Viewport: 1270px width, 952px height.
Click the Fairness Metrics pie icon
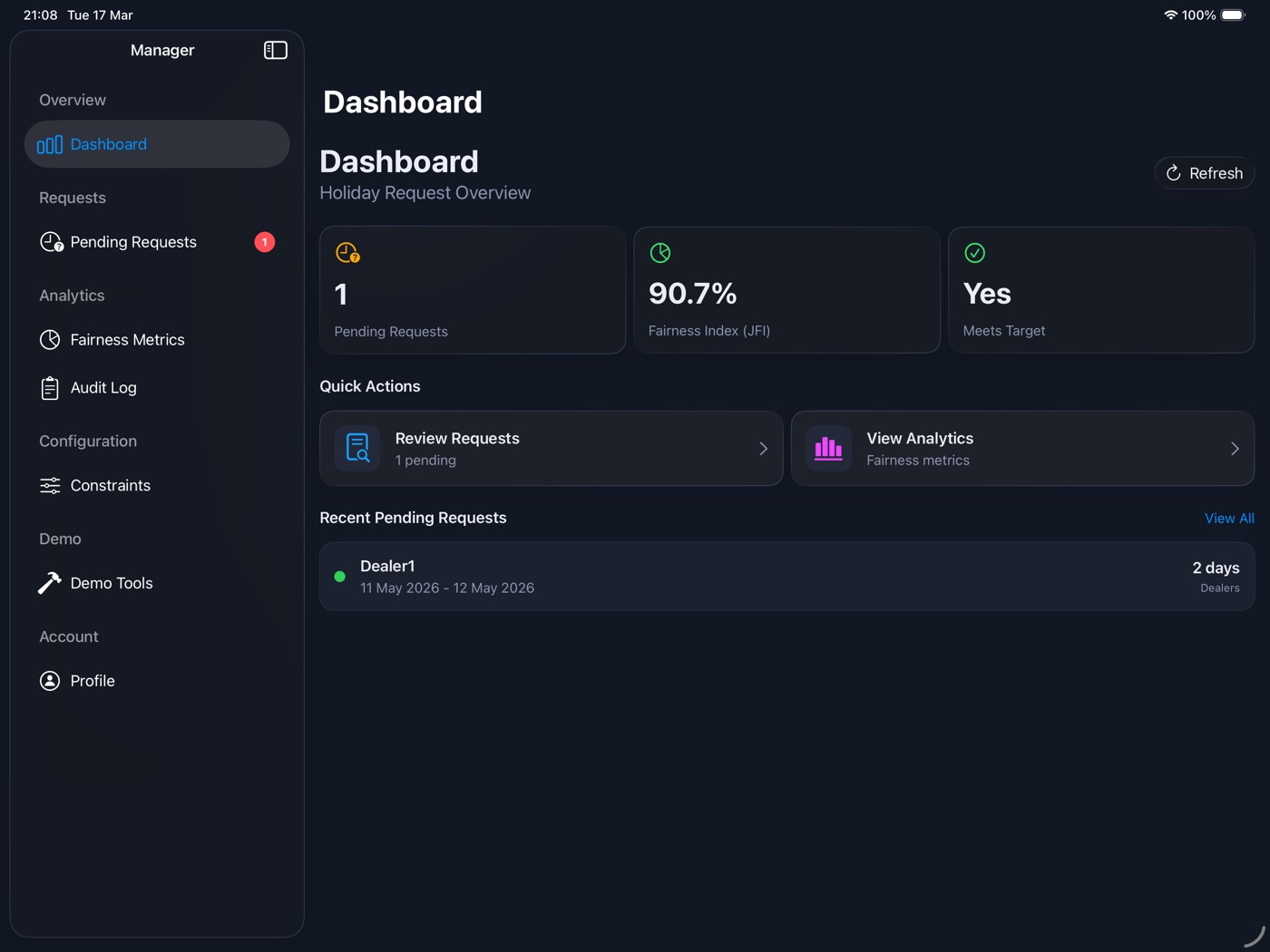[50, 340]
